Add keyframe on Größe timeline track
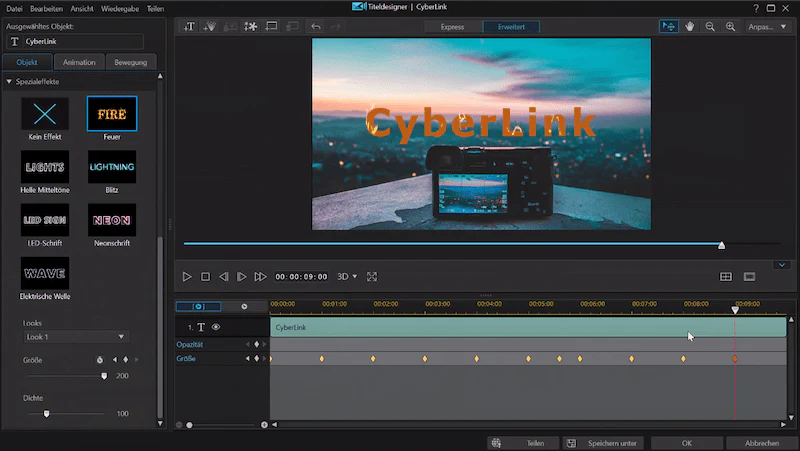The width and height of the screenshot is (800, 451). point(257,359)
